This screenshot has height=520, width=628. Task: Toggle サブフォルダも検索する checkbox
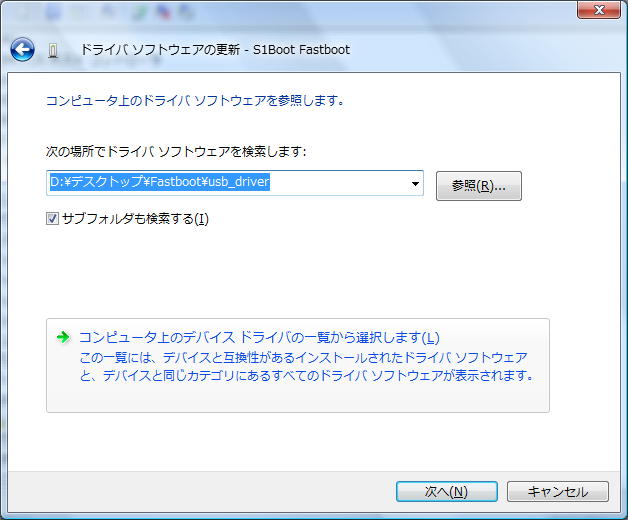pyautogui.click(x=52, y=219)
